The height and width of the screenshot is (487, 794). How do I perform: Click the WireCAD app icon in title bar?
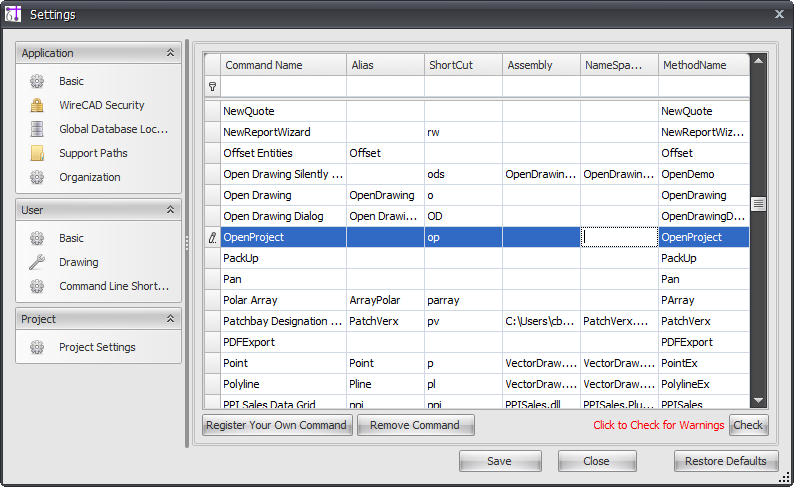13,14
